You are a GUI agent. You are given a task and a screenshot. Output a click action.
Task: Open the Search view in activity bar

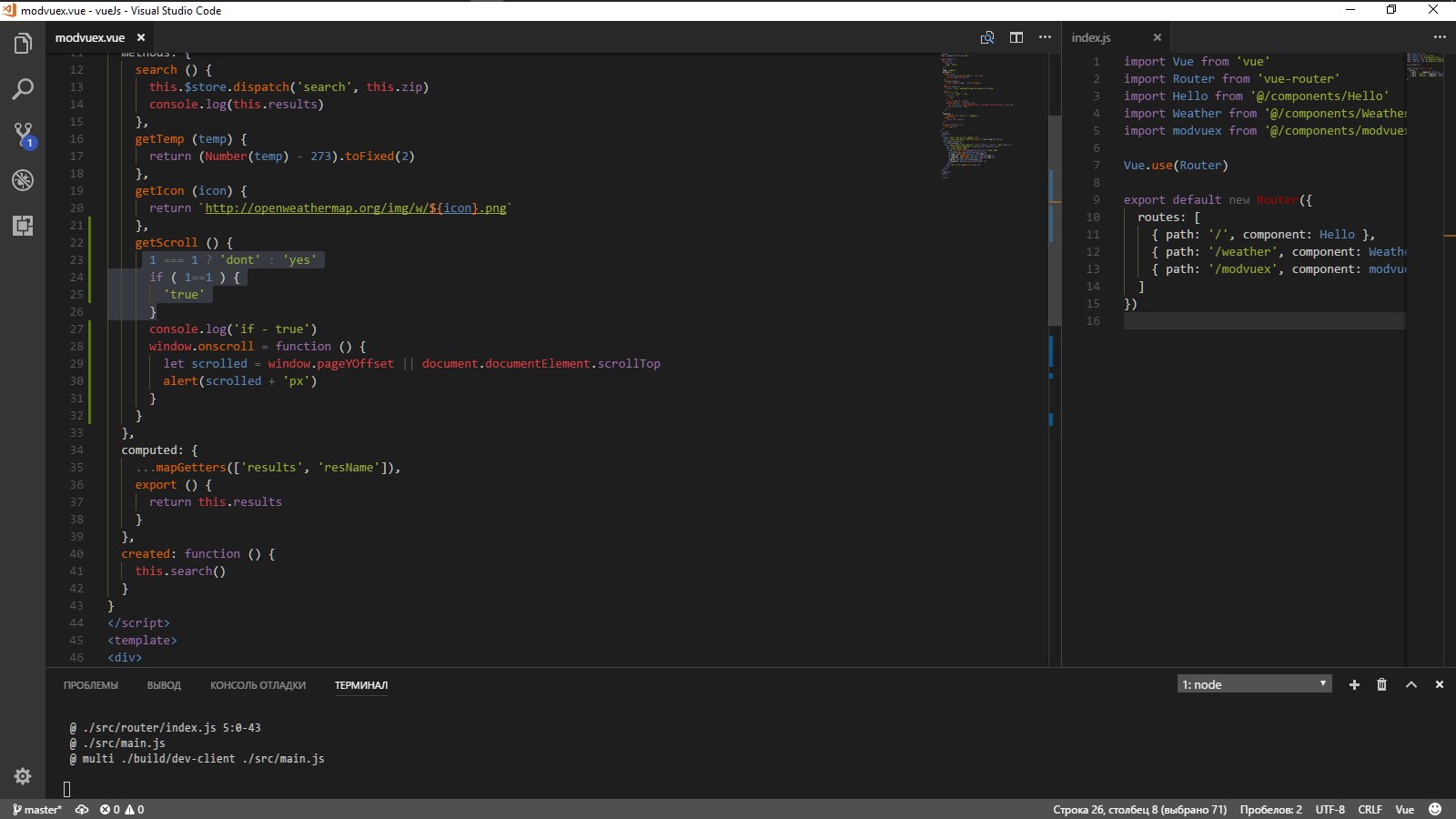click(x=23, y=88)
